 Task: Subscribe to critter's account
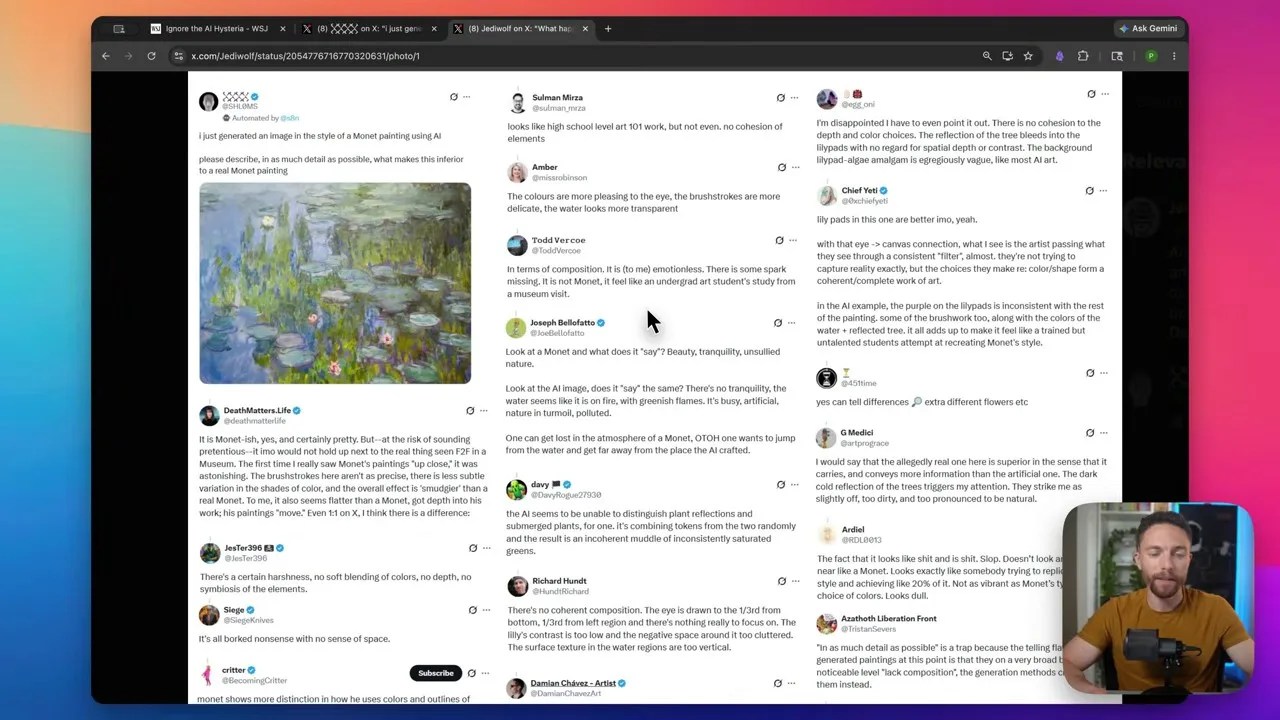click(x=436, y=673)
